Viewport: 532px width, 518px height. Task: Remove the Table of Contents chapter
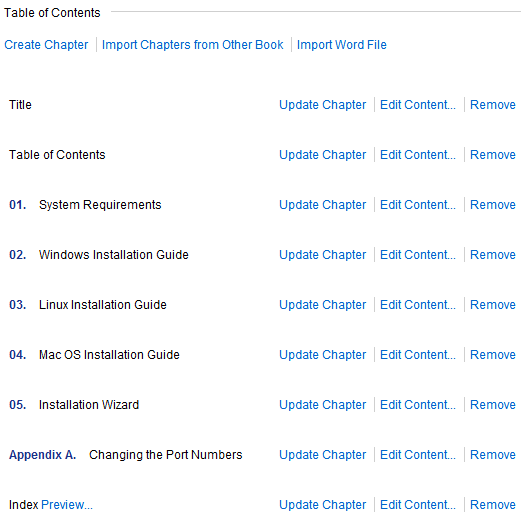(x=493, y=155)
